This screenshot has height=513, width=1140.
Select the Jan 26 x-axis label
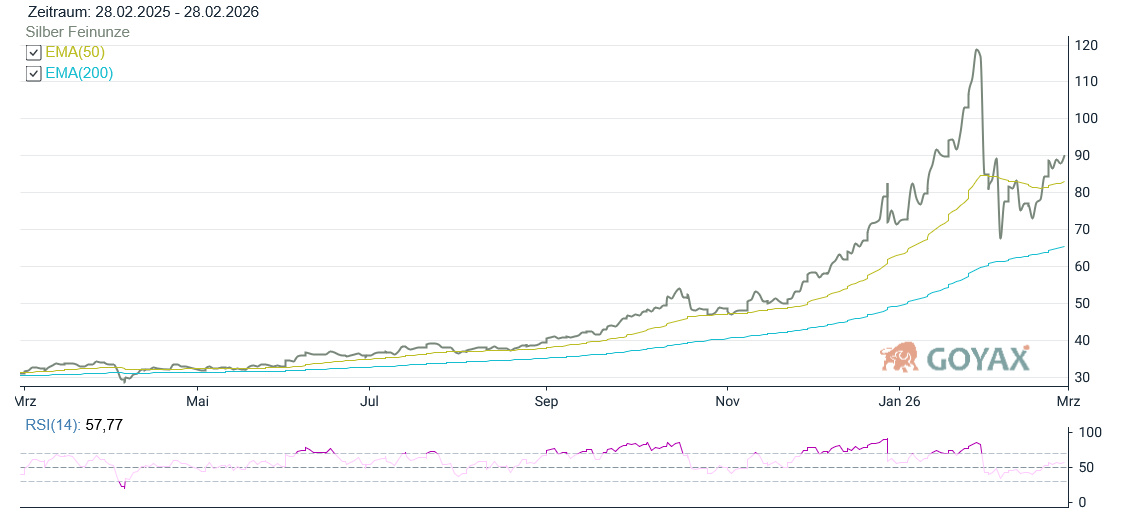tap(898, 401)
